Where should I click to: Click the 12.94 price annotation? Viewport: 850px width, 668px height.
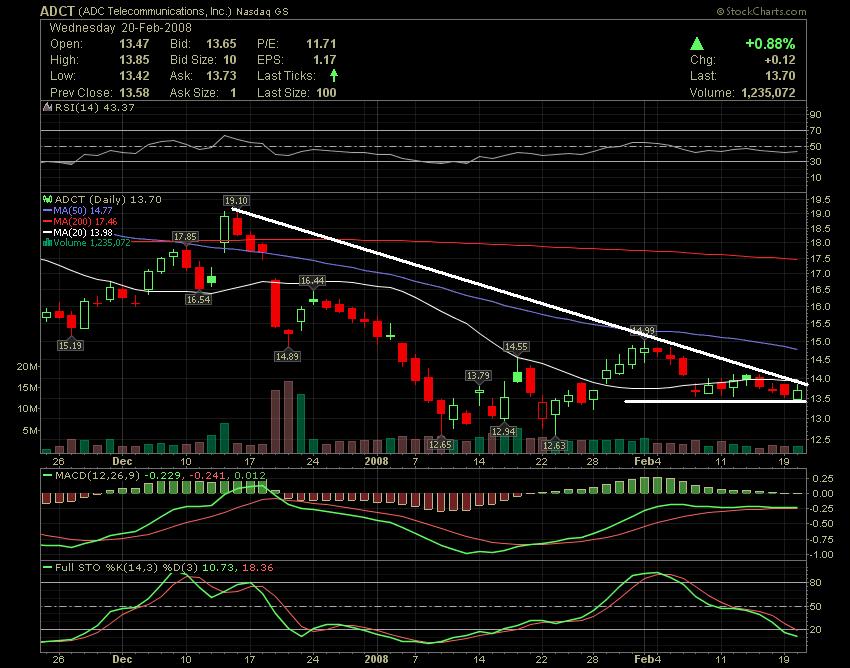coord(503,432)
